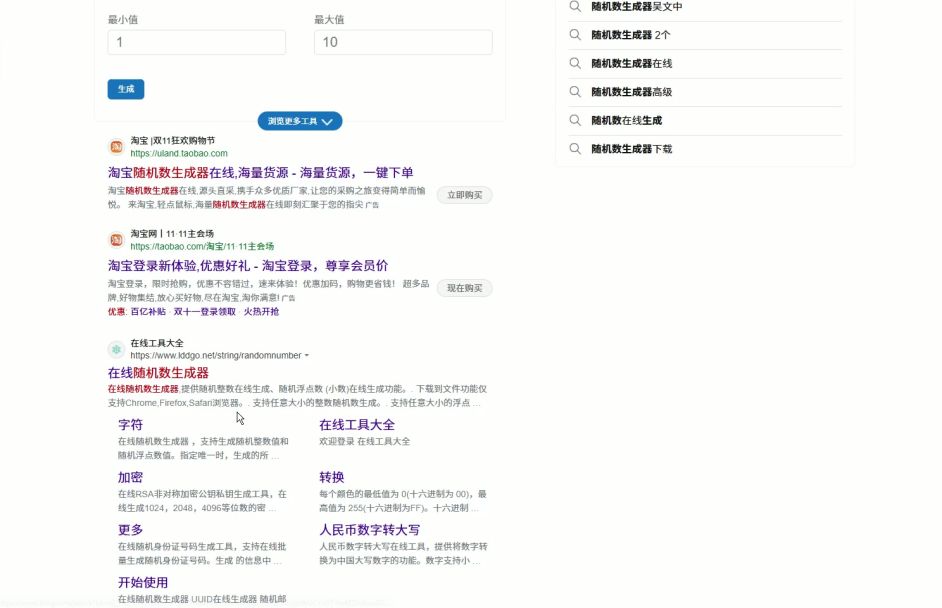Viewport: 942px width, 608px height.
Task: Open the 双十一登录领取 promo link
Action: 204,312
